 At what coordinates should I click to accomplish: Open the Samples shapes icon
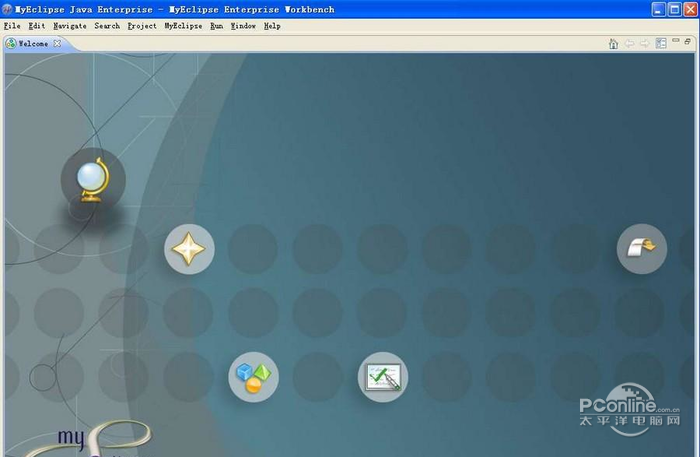tap(254, 377)
